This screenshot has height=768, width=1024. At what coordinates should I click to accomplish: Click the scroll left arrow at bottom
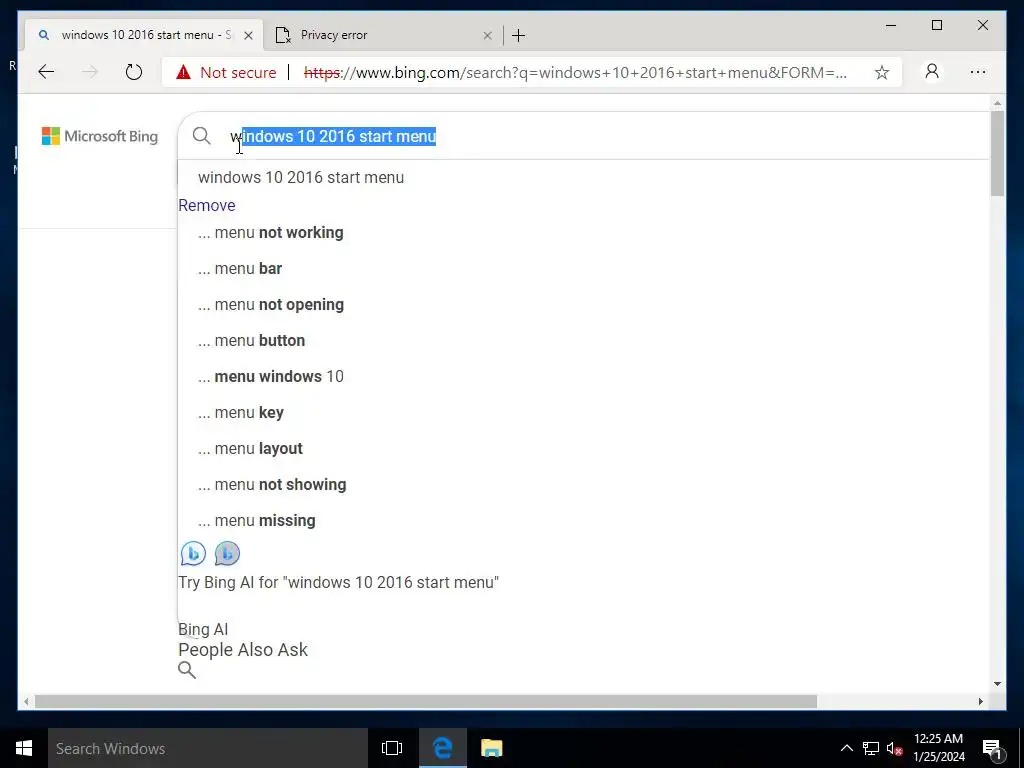click(x=26, y=701)
